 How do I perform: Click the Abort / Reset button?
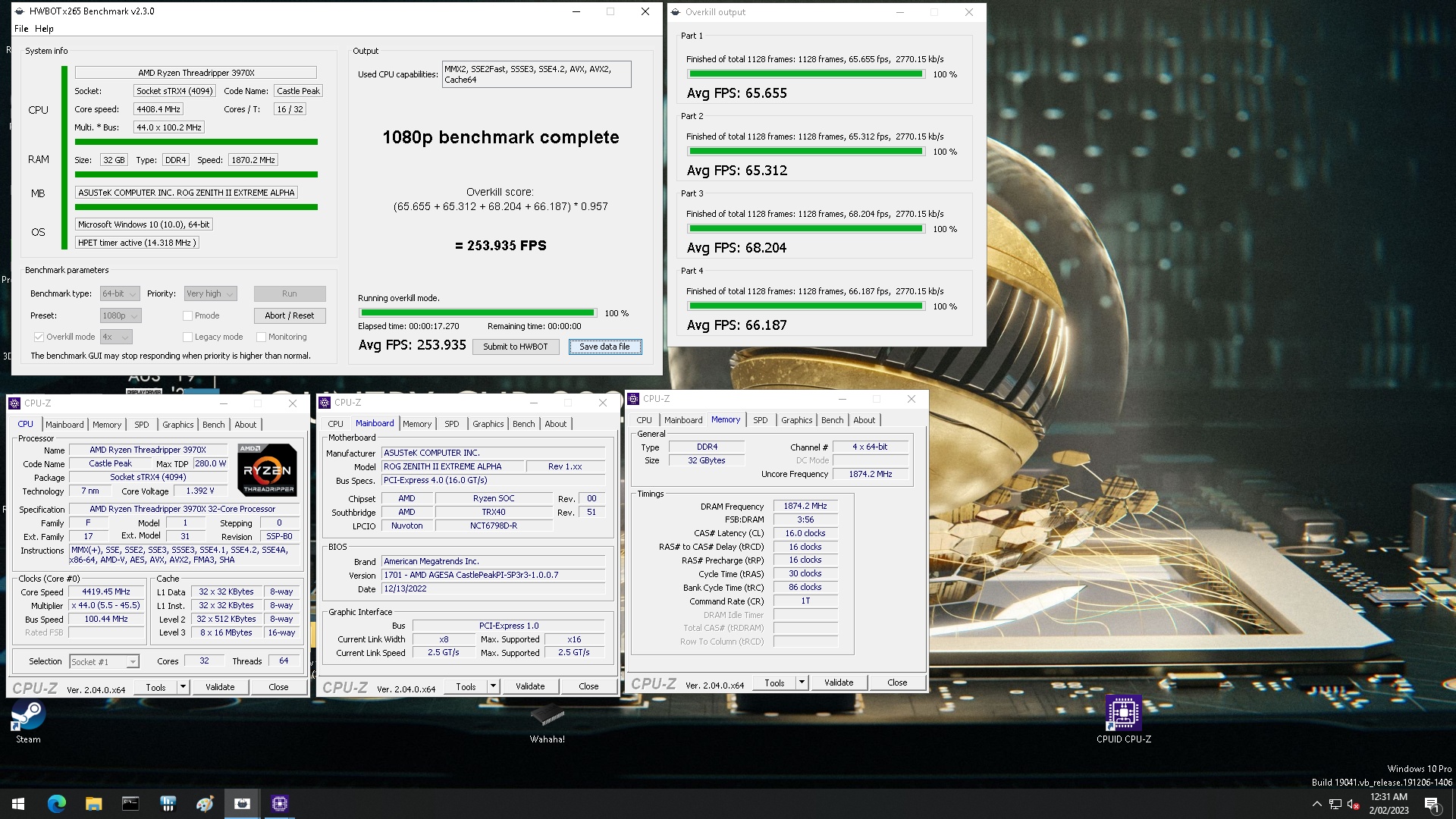pyautogui.click(x=290, y=315)
